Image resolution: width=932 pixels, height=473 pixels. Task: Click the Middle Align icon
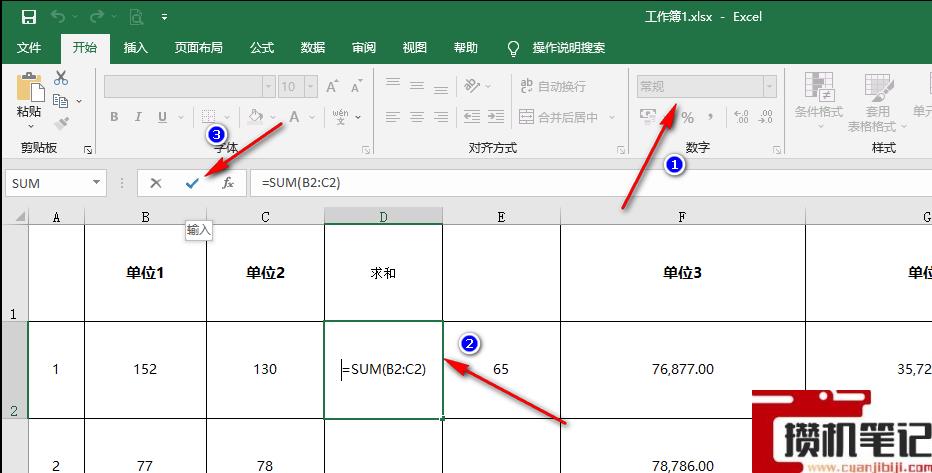[417, 86]
